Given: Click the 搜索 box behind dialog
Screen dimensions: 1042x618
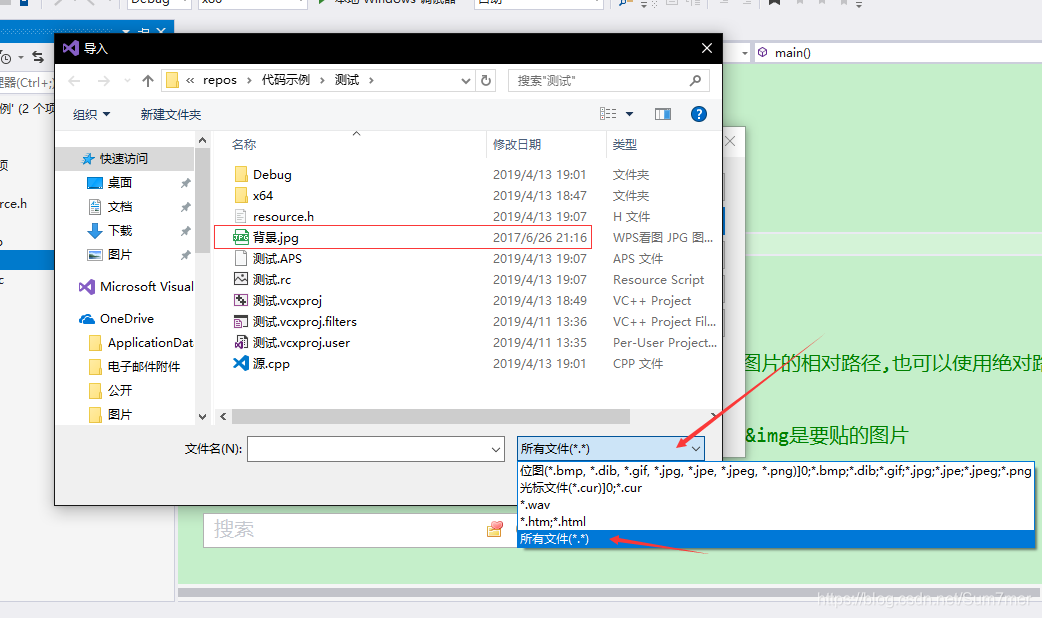Looking at the screenshot, I should 359,530.
